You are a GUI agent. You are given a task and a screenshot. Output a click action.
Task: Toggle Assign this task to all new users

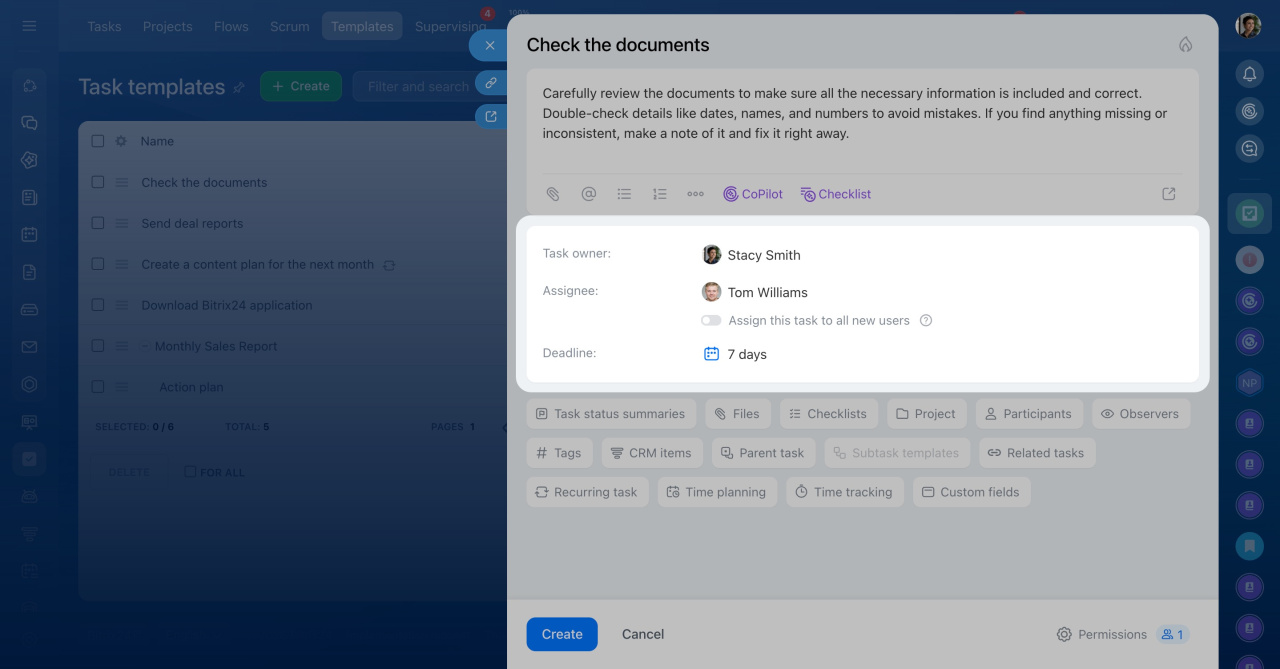tap(711, 321)
